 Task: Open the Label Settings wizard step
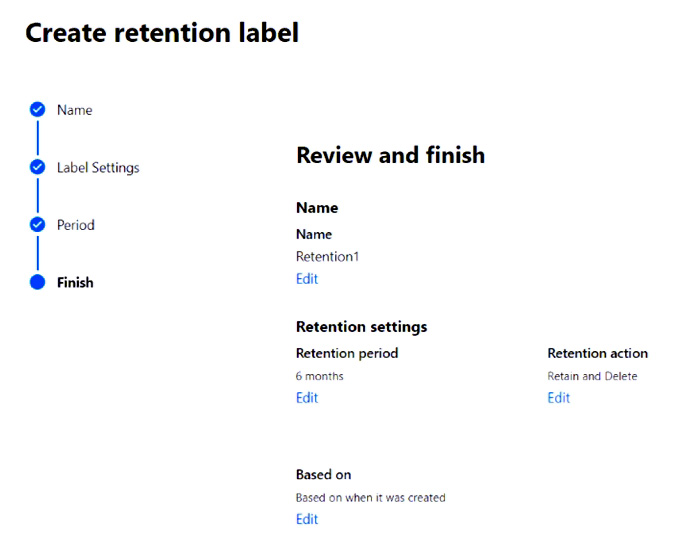coord(98,168)
